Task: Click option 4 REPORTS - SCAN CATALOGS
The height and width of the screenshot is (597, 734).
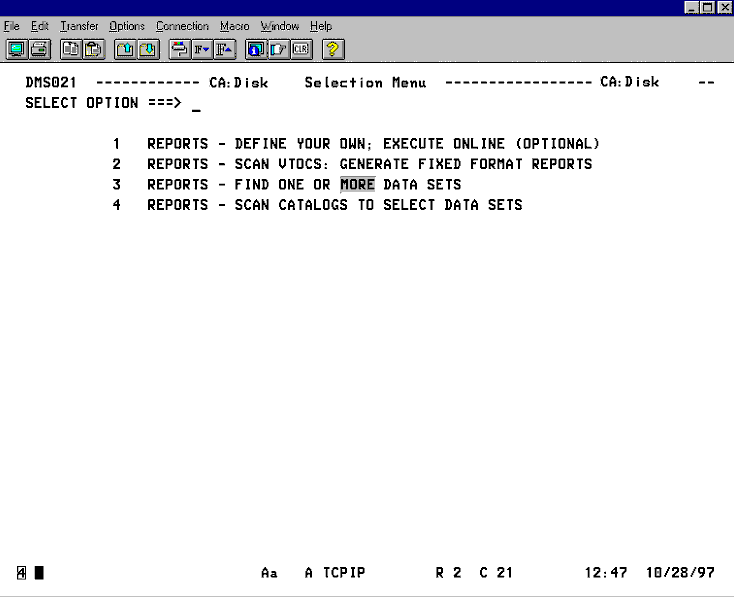Action: (x=317, y=205)
